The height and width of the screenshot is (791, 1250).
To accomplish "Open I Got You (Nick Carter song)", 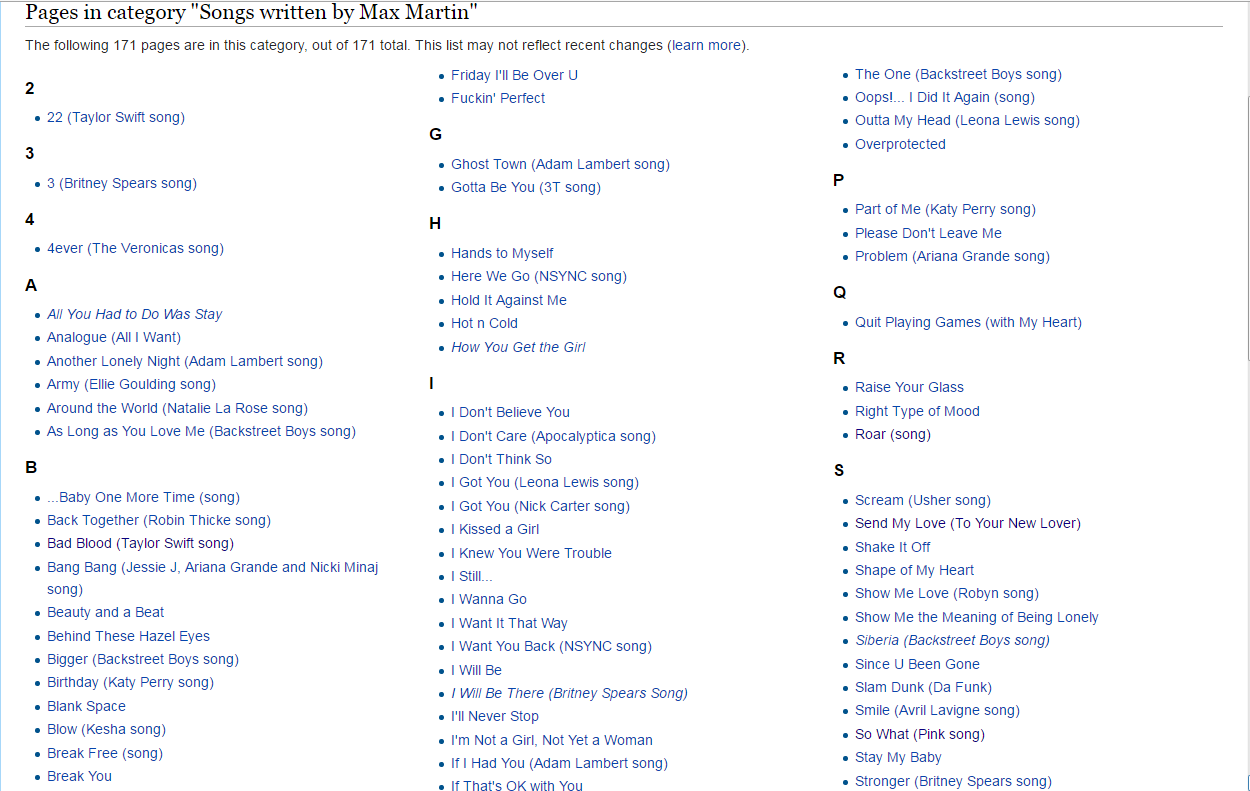I will [540, 506].
